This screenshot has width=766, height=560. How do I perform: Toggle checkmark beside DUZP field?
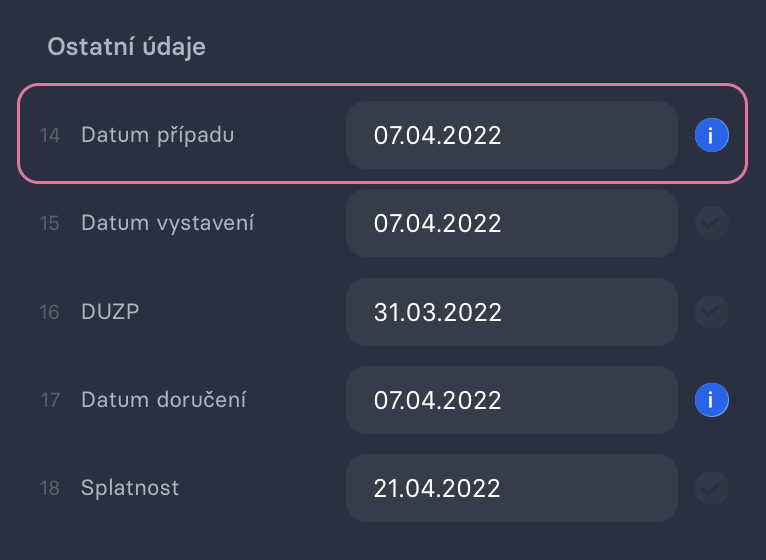(x=712, y=312)
